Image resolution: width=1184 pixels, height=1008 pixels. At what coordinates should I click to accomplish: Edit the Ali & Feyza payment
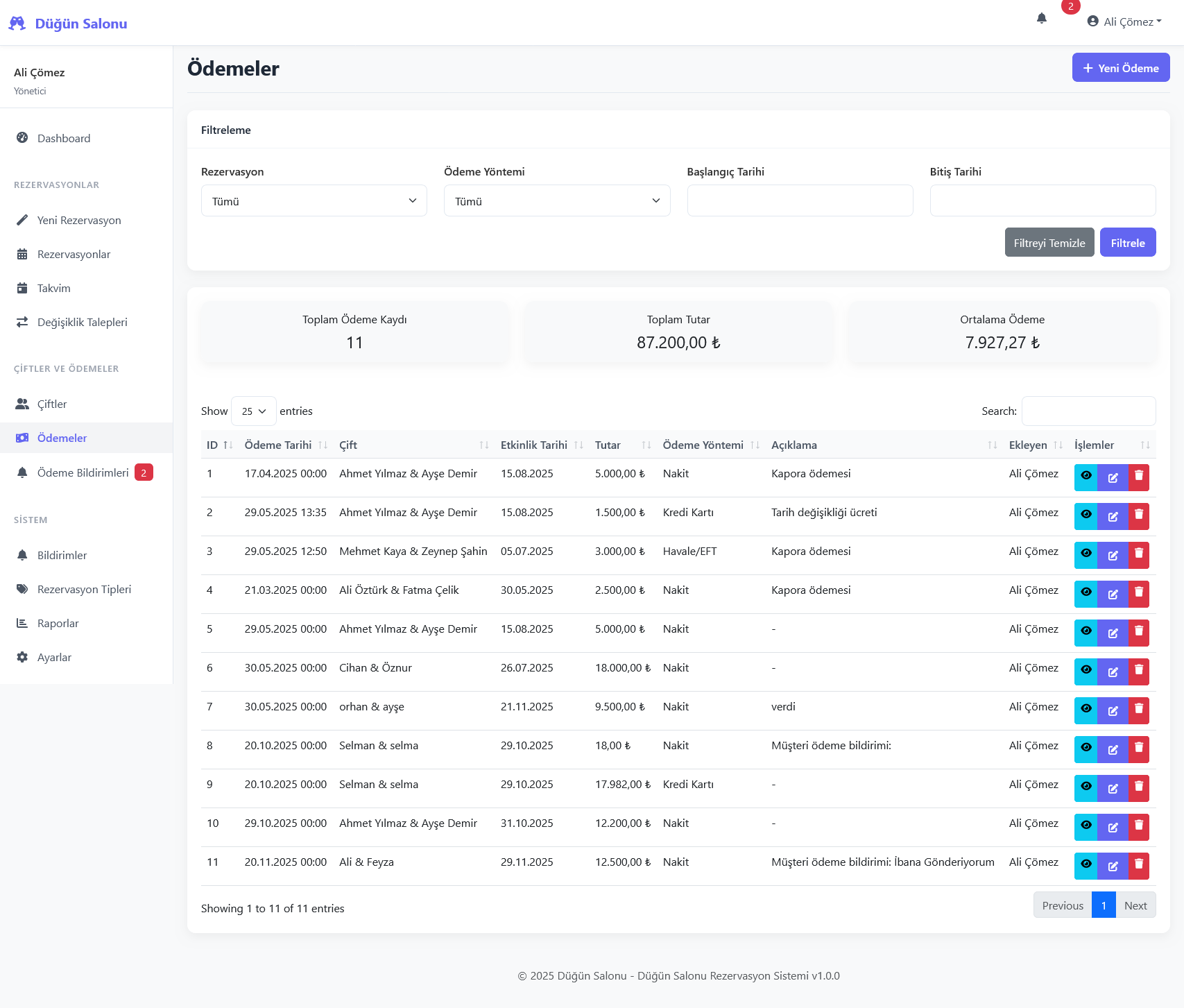pyautogui.click(x=1113, y=866)
